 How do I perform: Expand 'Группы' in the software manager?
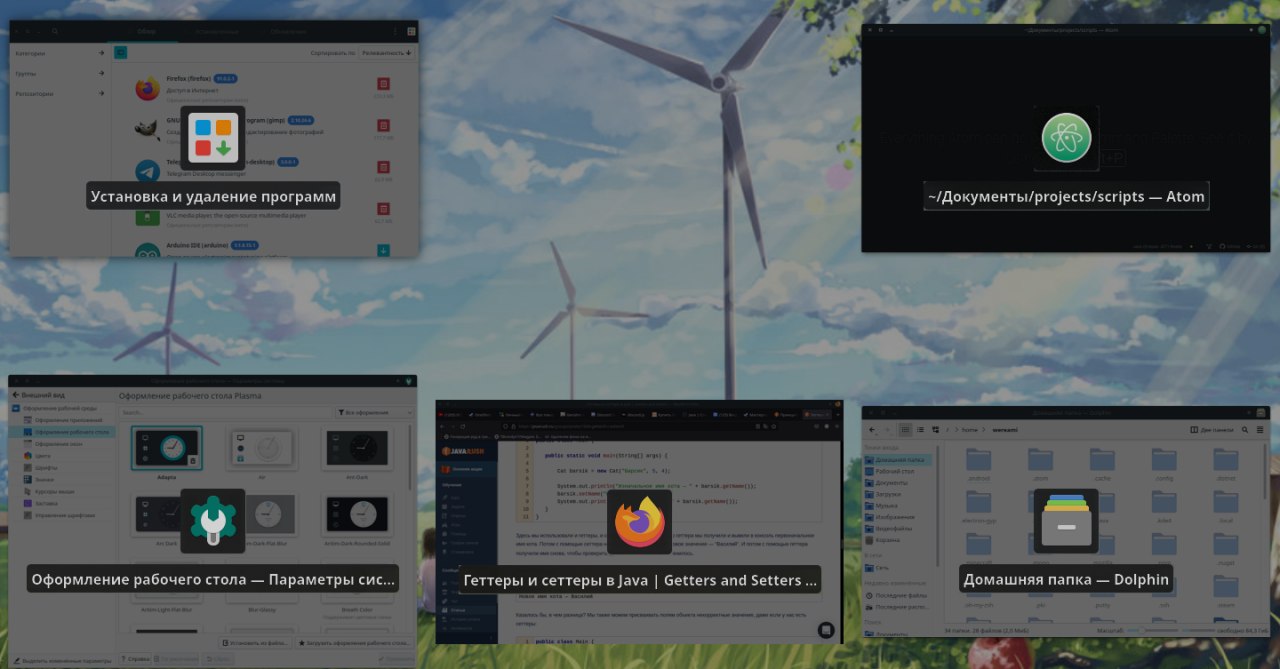pyautogui.click(x=59, y=73)
